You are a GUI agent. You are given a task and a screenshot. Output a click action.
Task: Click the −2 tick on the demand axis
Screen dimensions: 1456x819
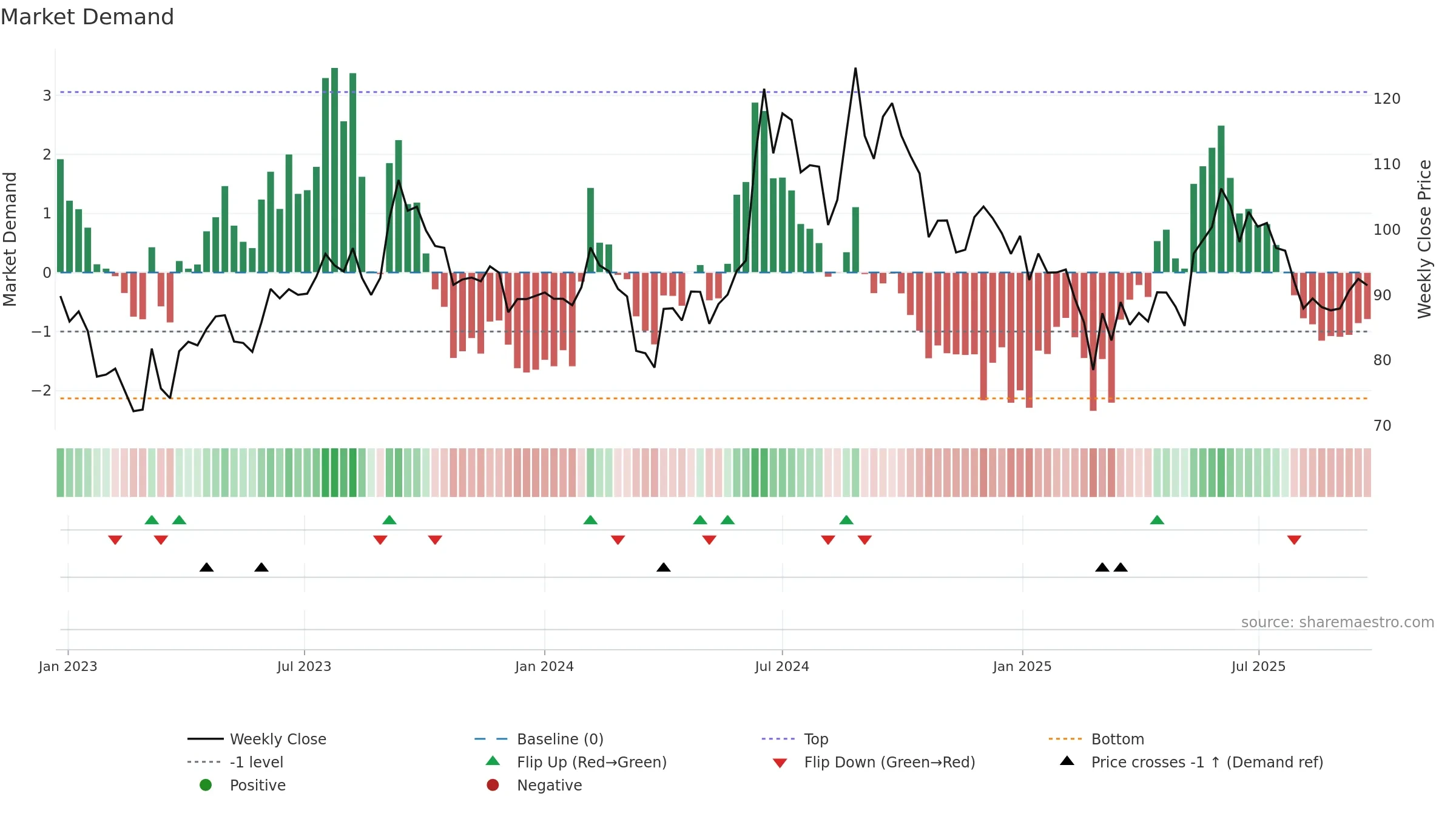coord(41,390)
